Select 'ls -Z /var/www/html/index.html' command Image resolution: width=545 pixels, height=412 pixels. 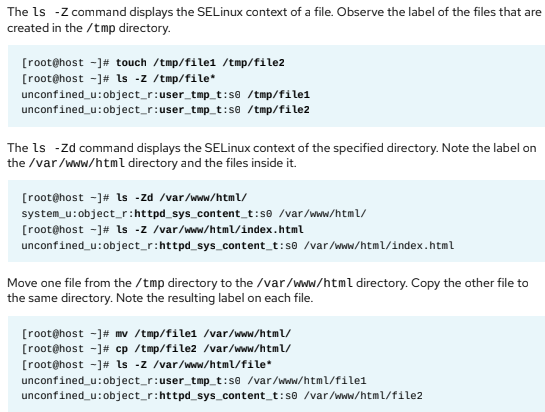210,229
